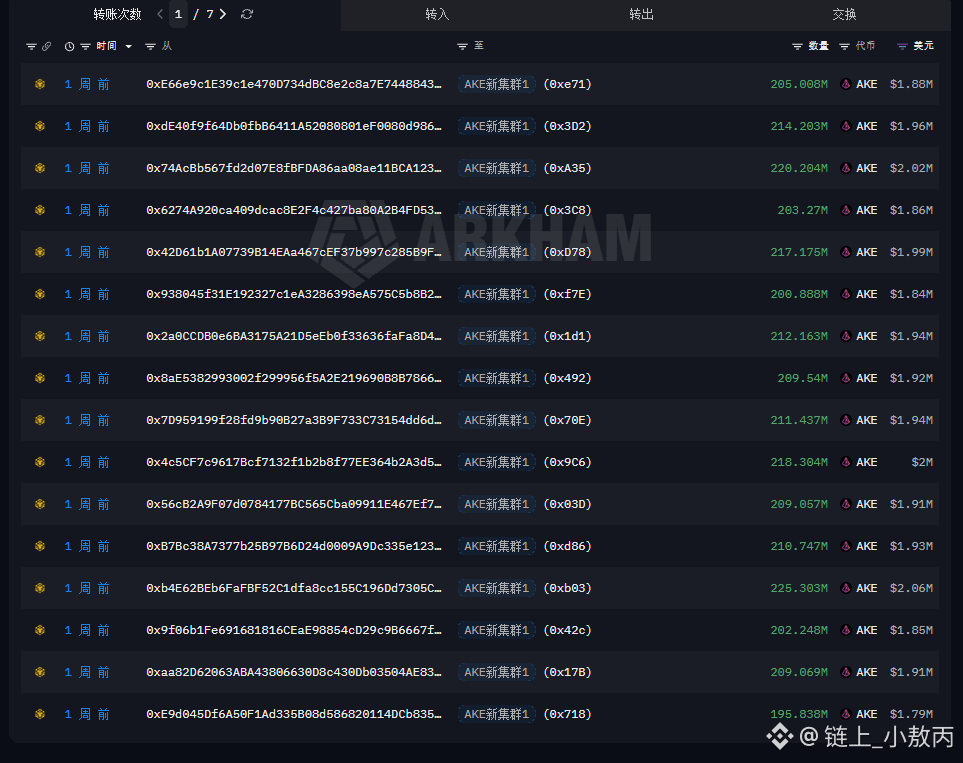Image resolution: width=963 pixels, height=763 pixels.
Task: Go to previous transfers page
Action: (160, 14)
